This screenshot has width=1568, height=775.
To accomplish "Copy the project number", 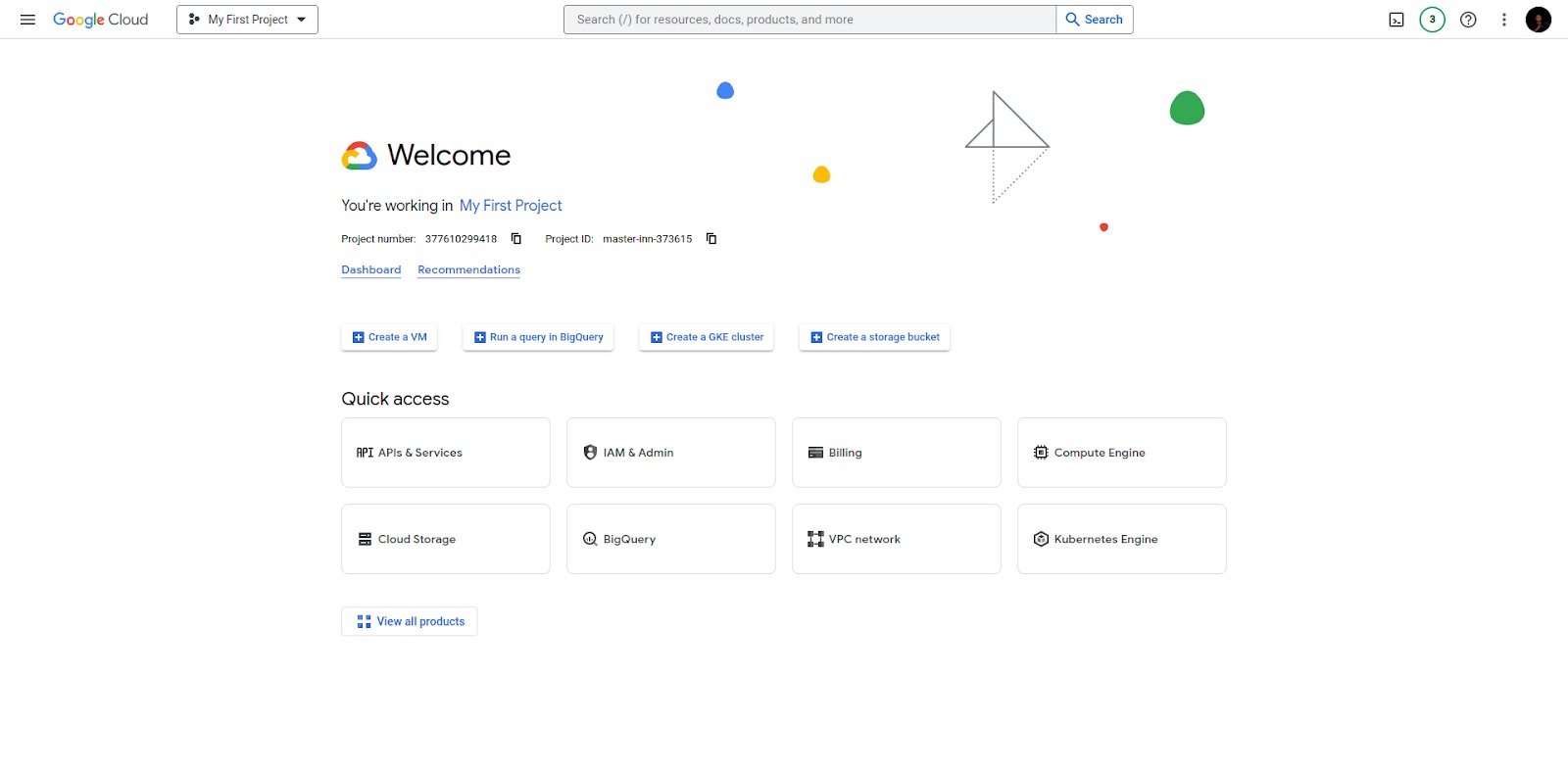I will pos(516,239).
